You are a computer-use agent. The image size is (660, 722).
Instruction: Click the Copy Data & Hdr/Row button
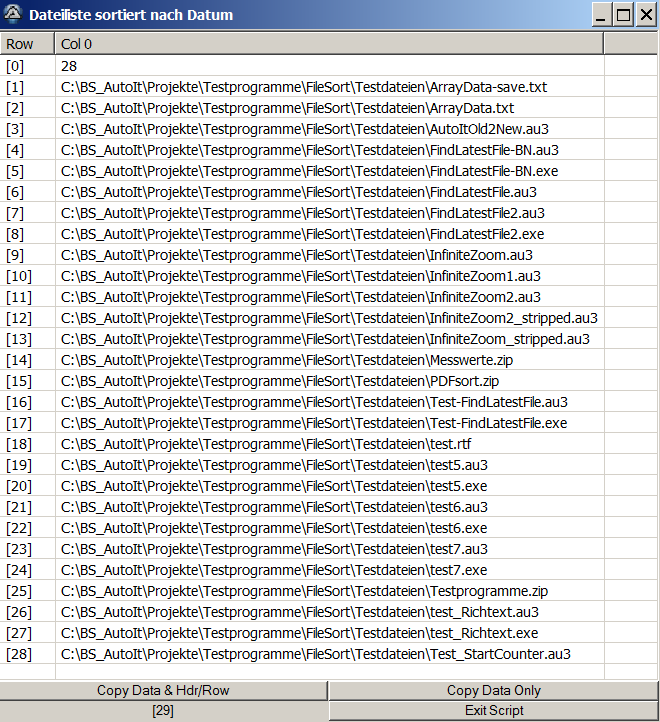[x=163, y=691]
